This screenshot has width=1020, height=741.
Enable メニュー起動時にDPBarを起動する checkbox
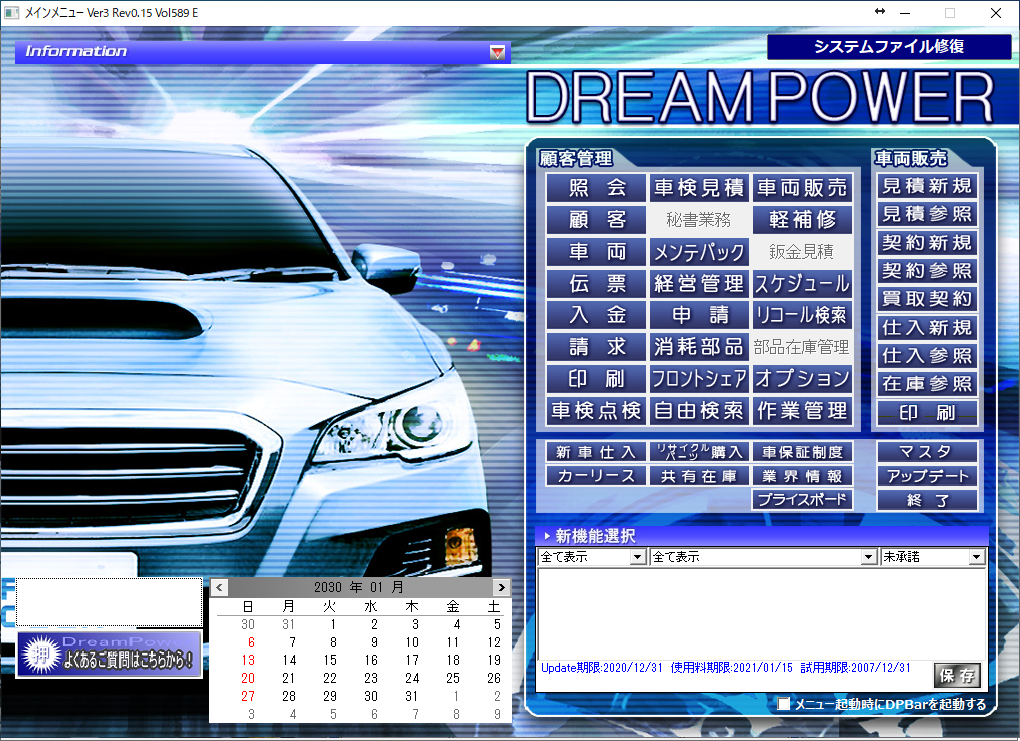784,704
